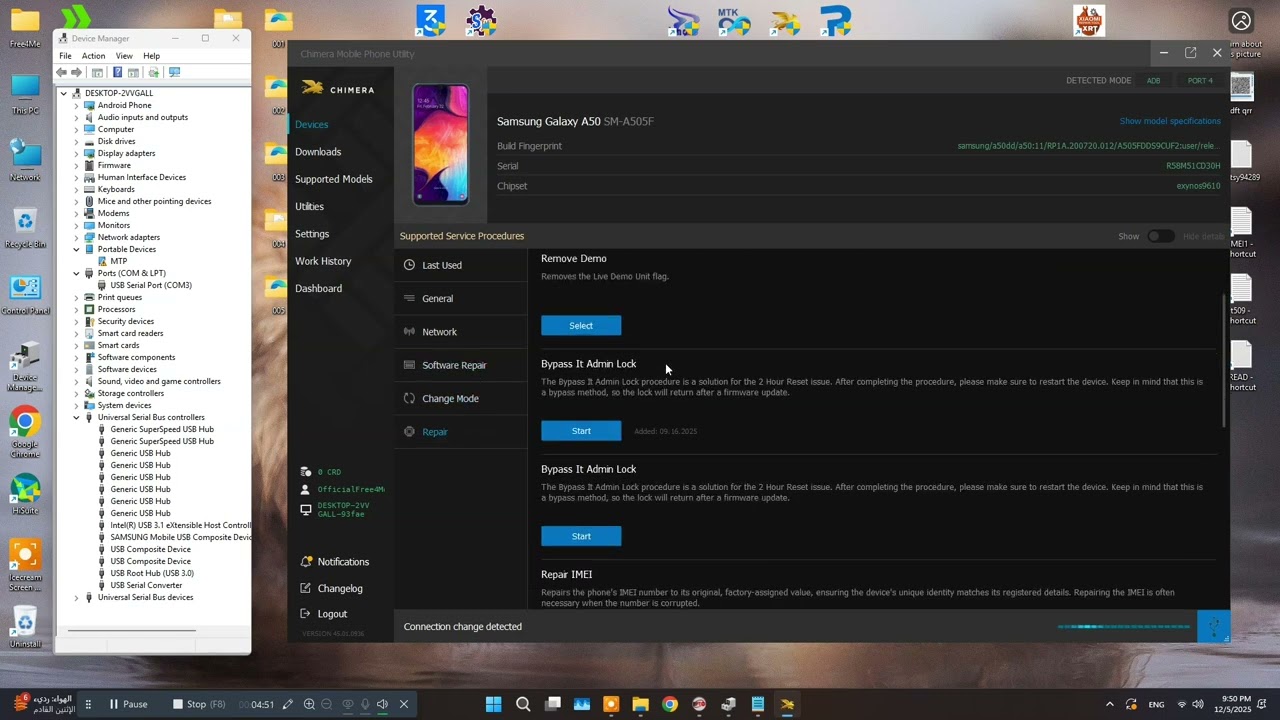Viewport: 1280px width, 720px height.
Task: Collapse the Portable Devices node
Action: [x=76, y=249]
